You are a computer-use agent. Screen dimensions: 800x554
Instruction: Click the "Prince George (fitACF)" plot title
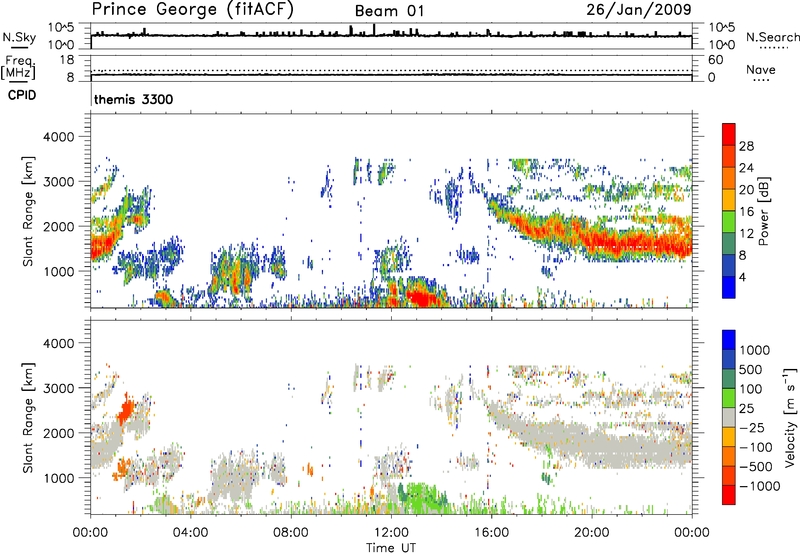coord(192,9)
